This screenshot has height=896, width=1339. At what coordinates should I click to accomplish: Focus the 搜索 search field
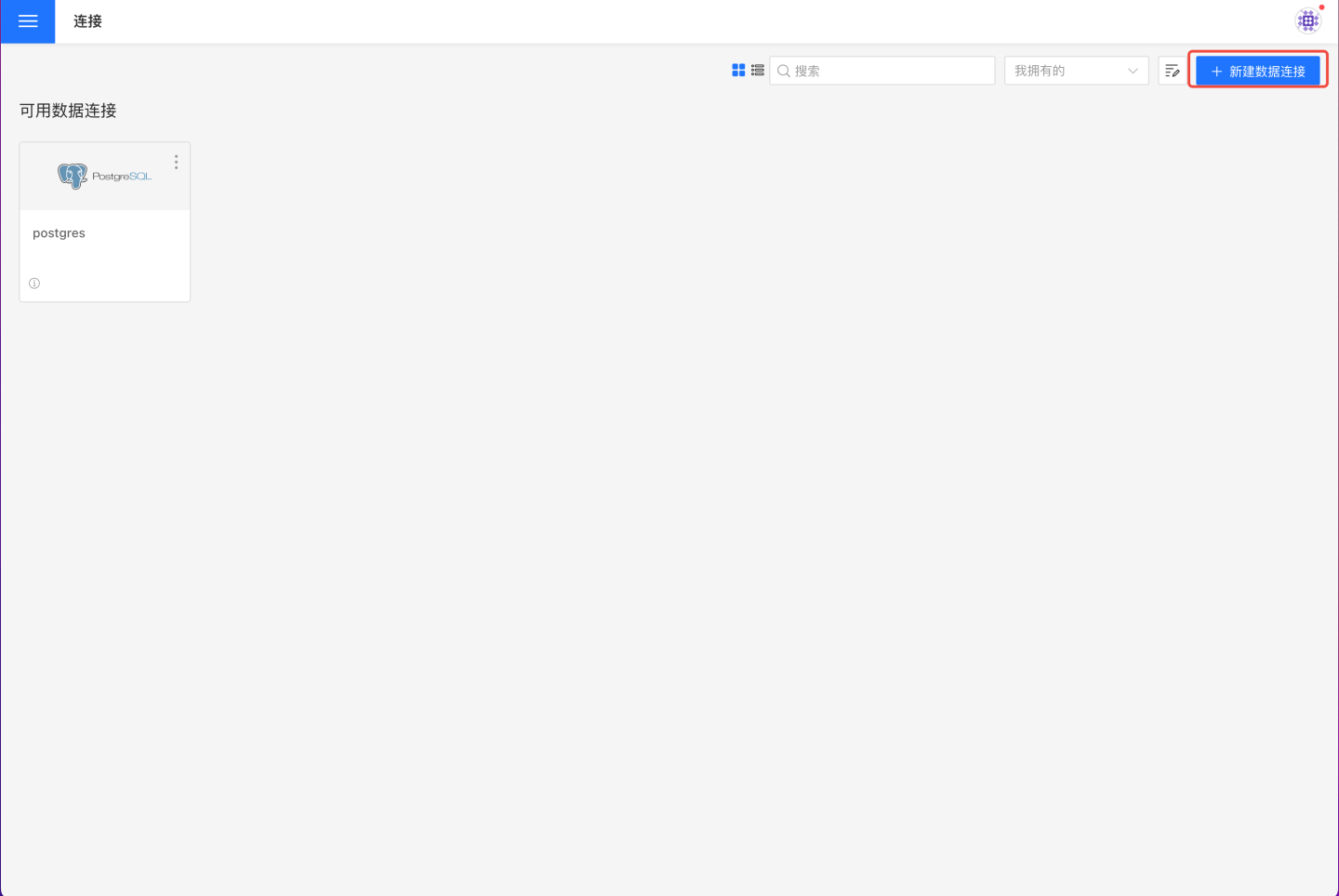pyautogui.click(x=882, y=71)
